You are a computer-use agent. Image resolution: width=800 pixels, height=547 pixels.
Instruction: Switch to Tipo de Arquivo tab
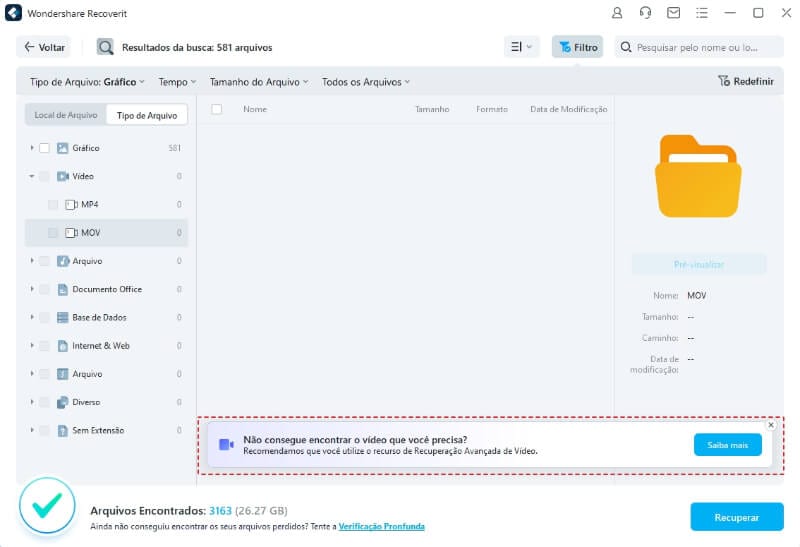tap(147, 115)
